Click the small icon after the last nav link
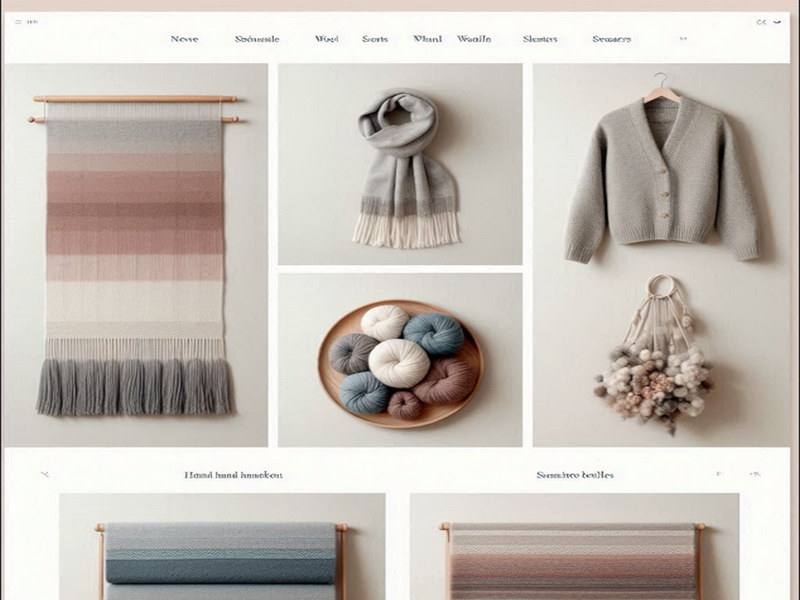Viewport: 800px width, 600px height. (684, 39)
